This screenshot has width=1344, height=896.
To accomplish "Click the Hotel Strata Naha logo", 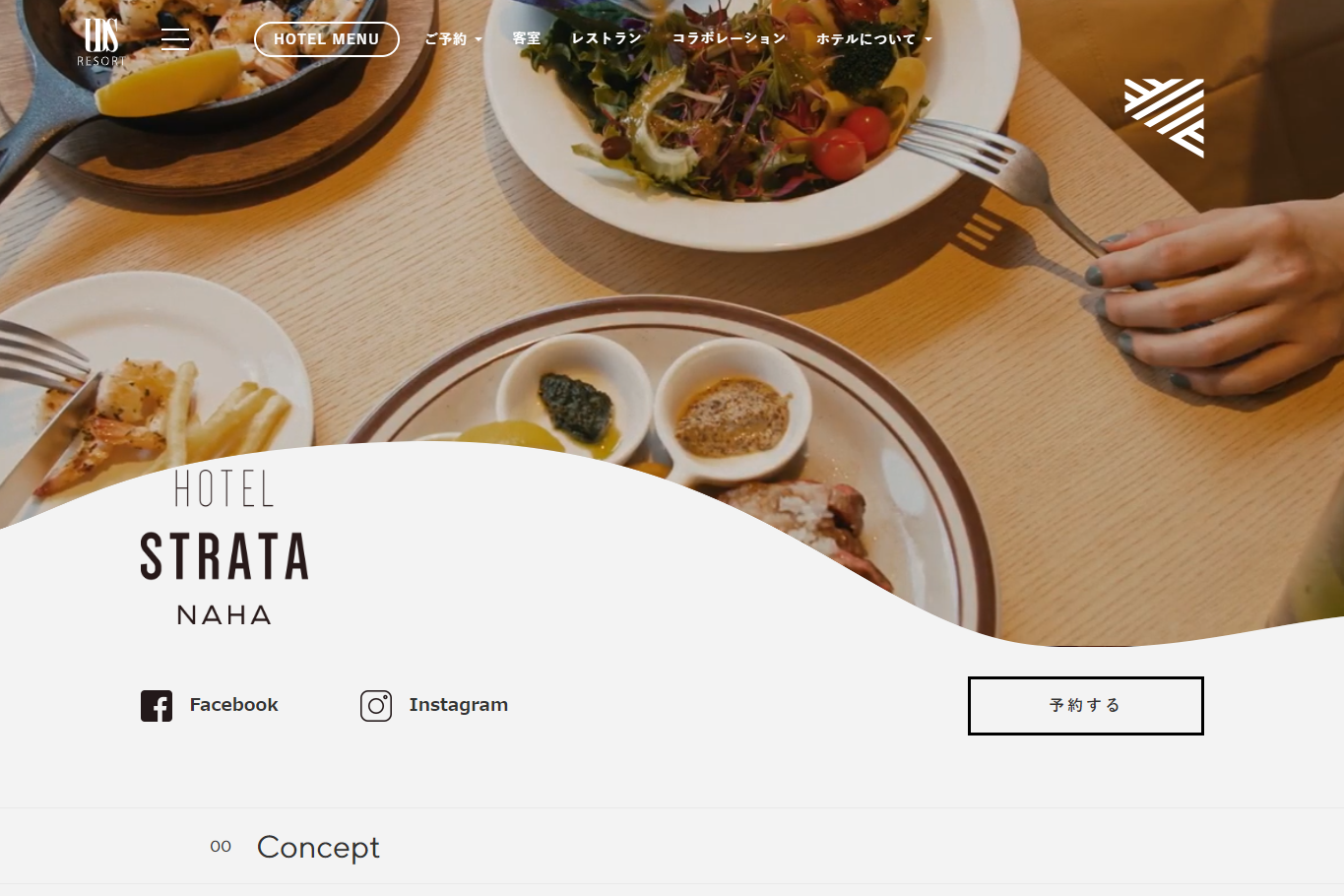I will [x=224, y=547].
